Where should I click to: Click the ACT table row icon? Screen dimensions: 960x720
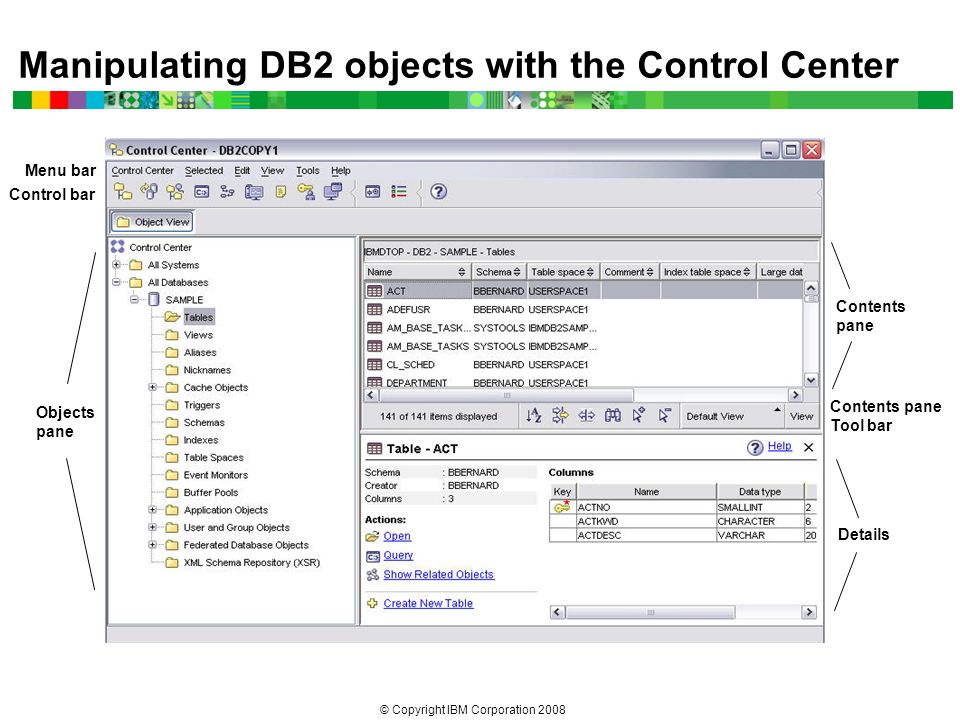coord(374,291)
